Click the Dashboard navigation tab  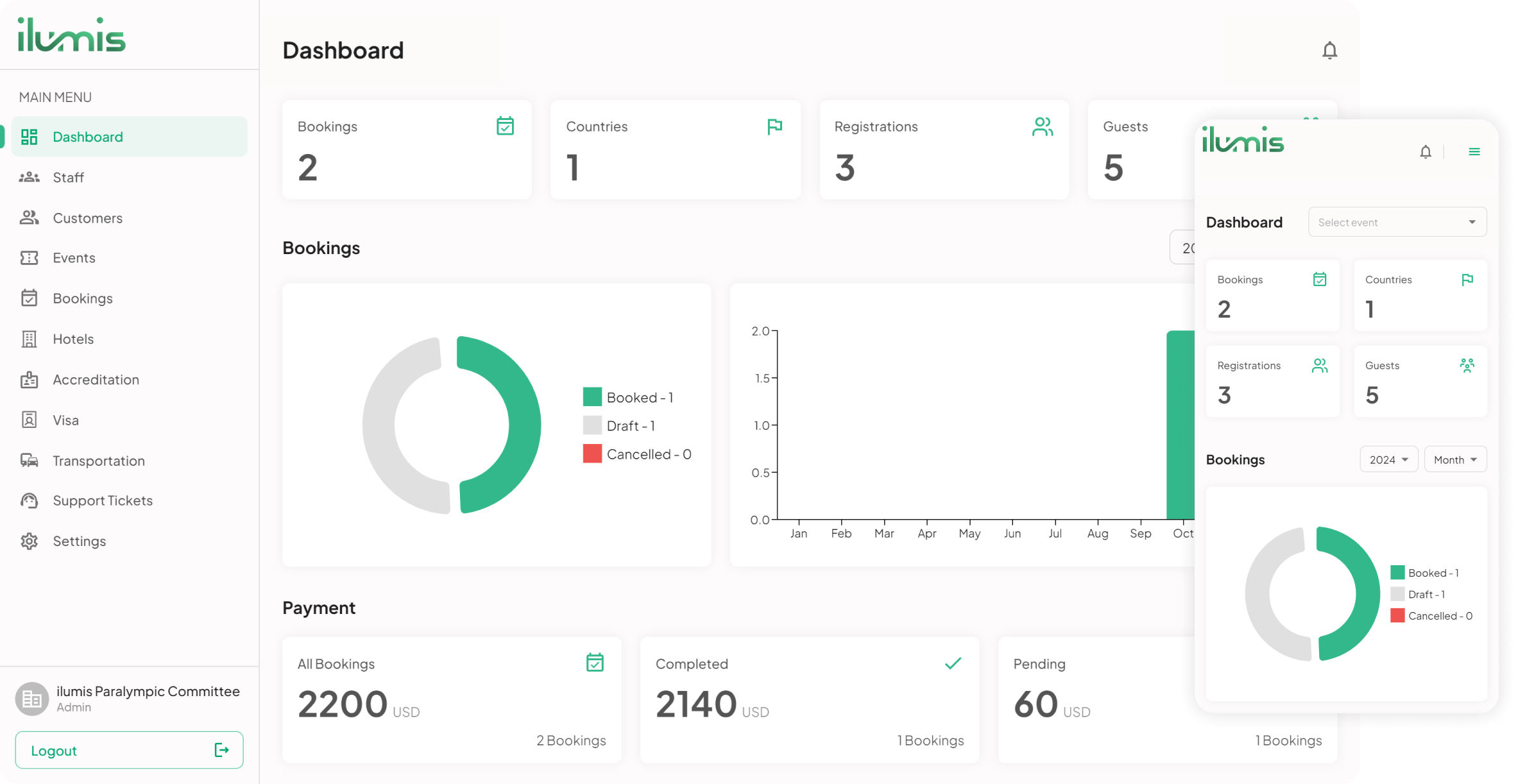click(128, 136)
